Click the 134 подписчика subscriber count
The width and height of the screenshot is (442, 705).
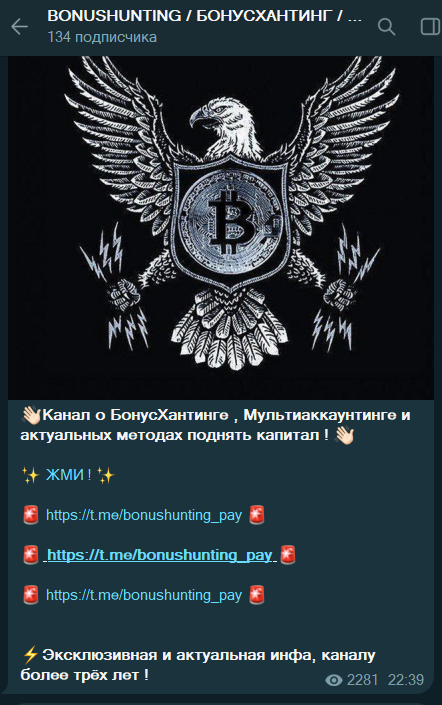(102, 37)
